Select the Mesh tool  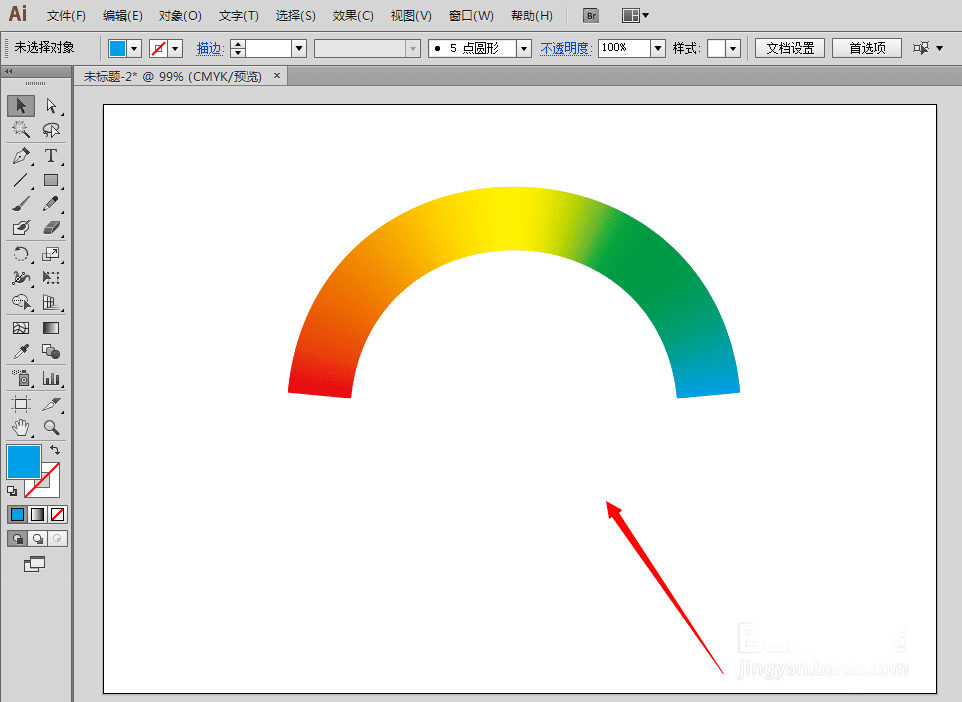pyautogui.click(x=21, y=328)
